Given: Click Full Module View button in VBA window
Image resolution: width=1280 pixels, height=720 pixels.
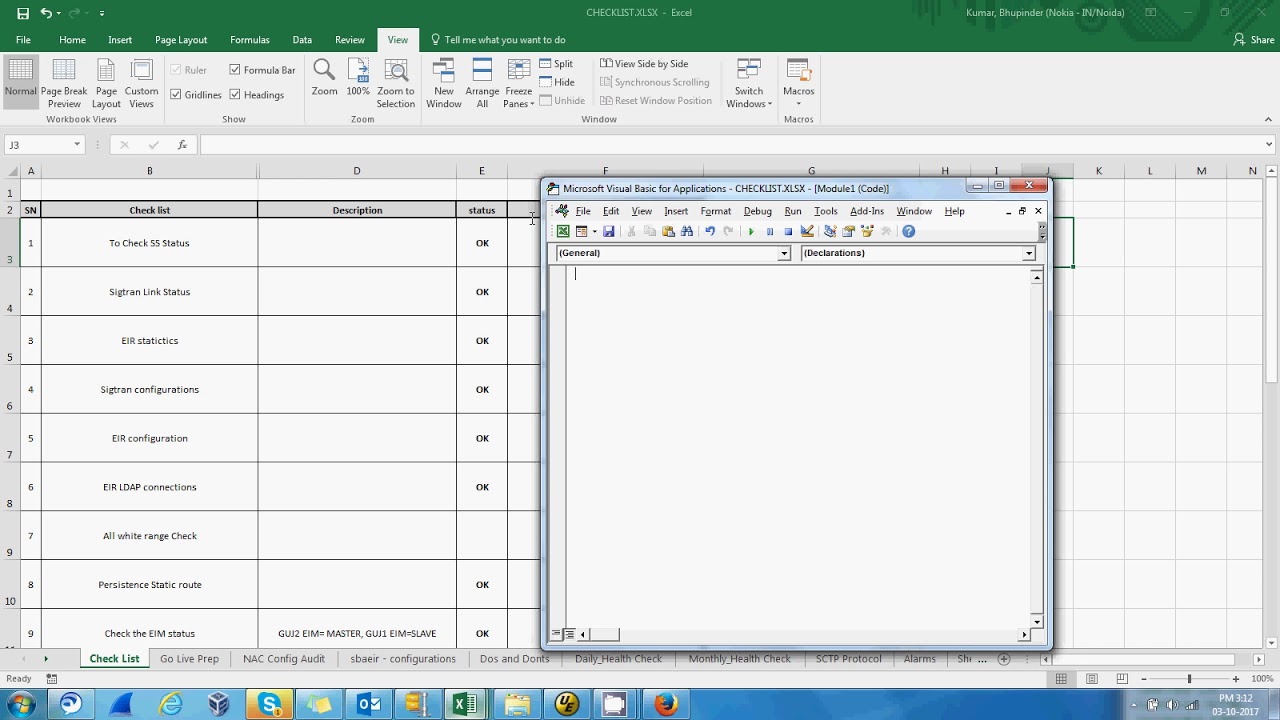Looking at the screenshot, I should coord(569,634).
